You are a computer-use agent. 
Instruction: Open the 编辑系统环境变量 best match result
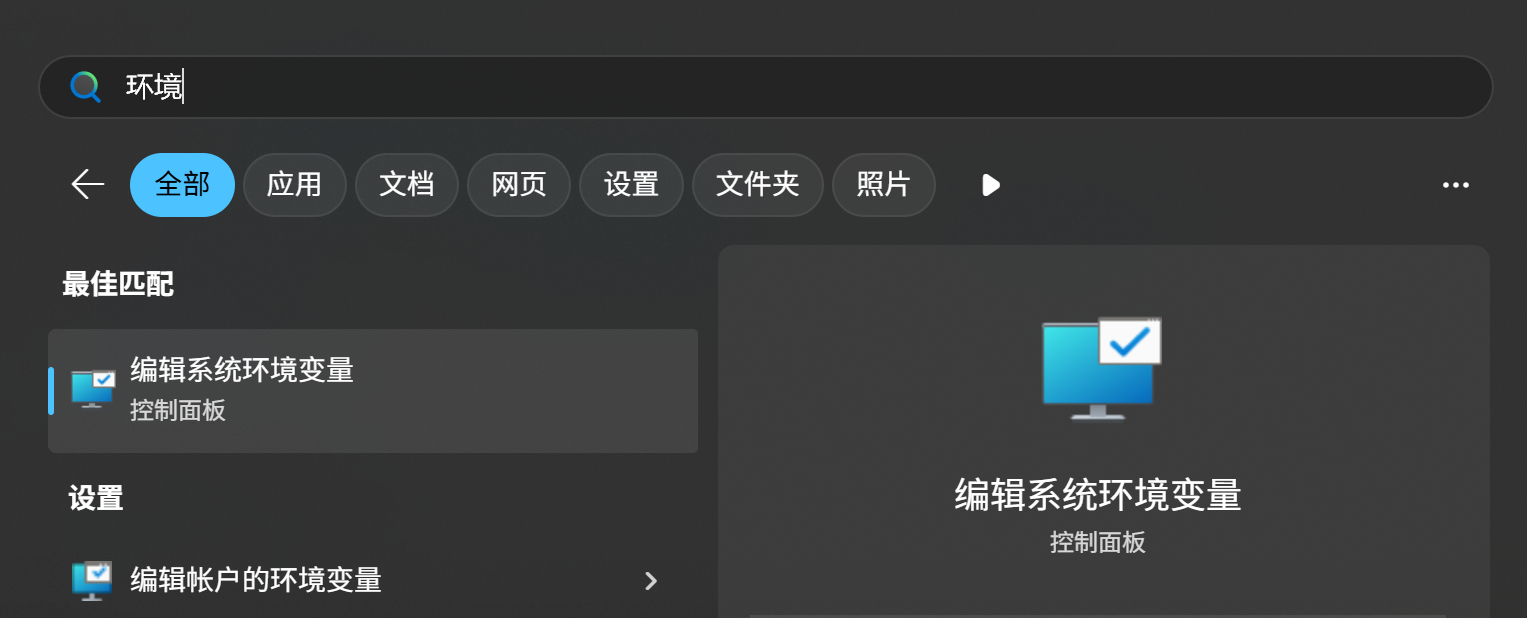click(x=373, y=391)
